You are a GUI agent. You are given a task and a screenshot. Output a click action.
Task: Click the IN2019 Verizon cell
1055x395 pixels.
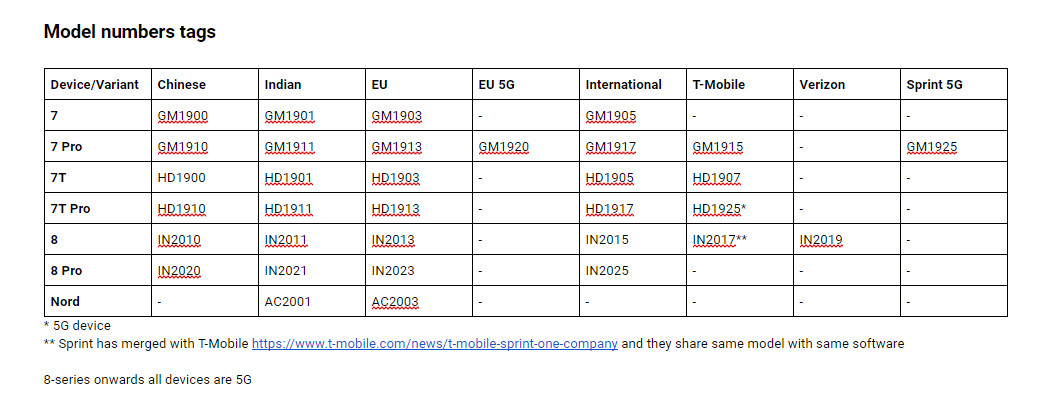click(x=846, y=240)
